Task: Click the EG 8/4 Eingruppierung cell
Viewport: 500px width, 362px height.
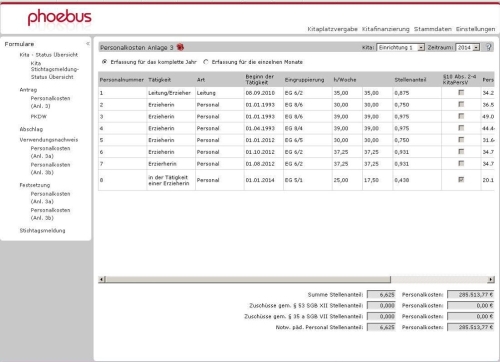Action: (x=308, y=128)
